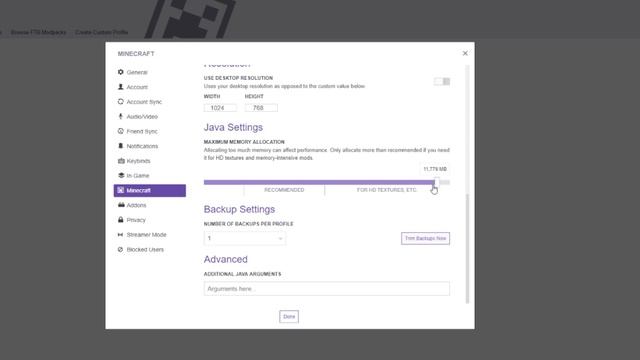Click the Blocked Users icon
Viewport: 640px width, 360px height.
120,249
